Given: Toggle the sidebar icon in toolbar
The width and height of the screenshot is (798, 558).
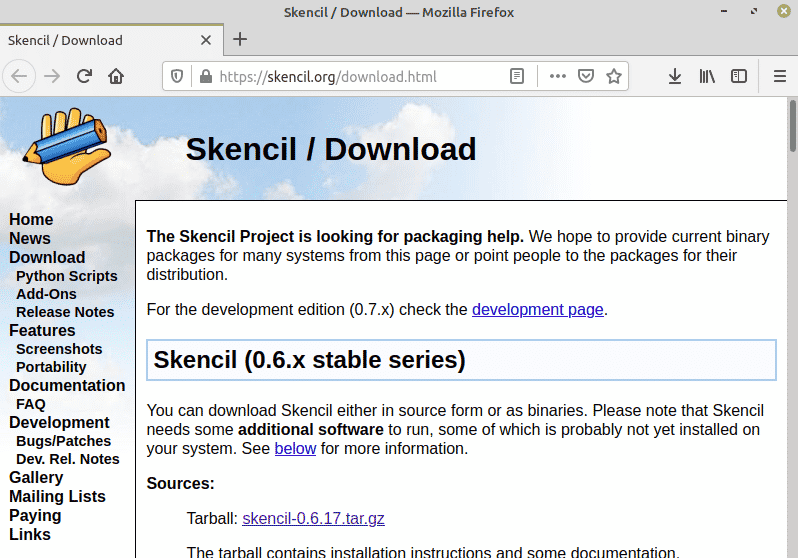Looking at the screenshot, I should pos(738,76).
